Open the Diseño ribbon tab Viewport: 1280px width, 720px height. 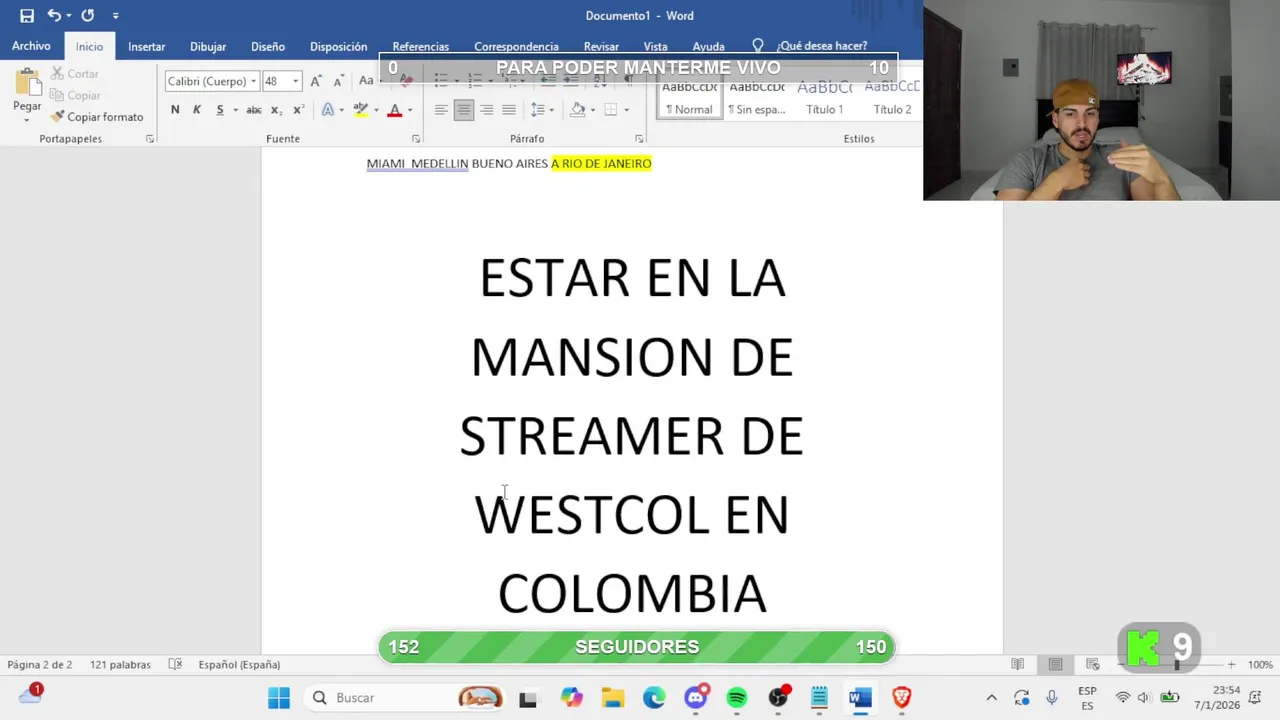click(x=268, y=46)
